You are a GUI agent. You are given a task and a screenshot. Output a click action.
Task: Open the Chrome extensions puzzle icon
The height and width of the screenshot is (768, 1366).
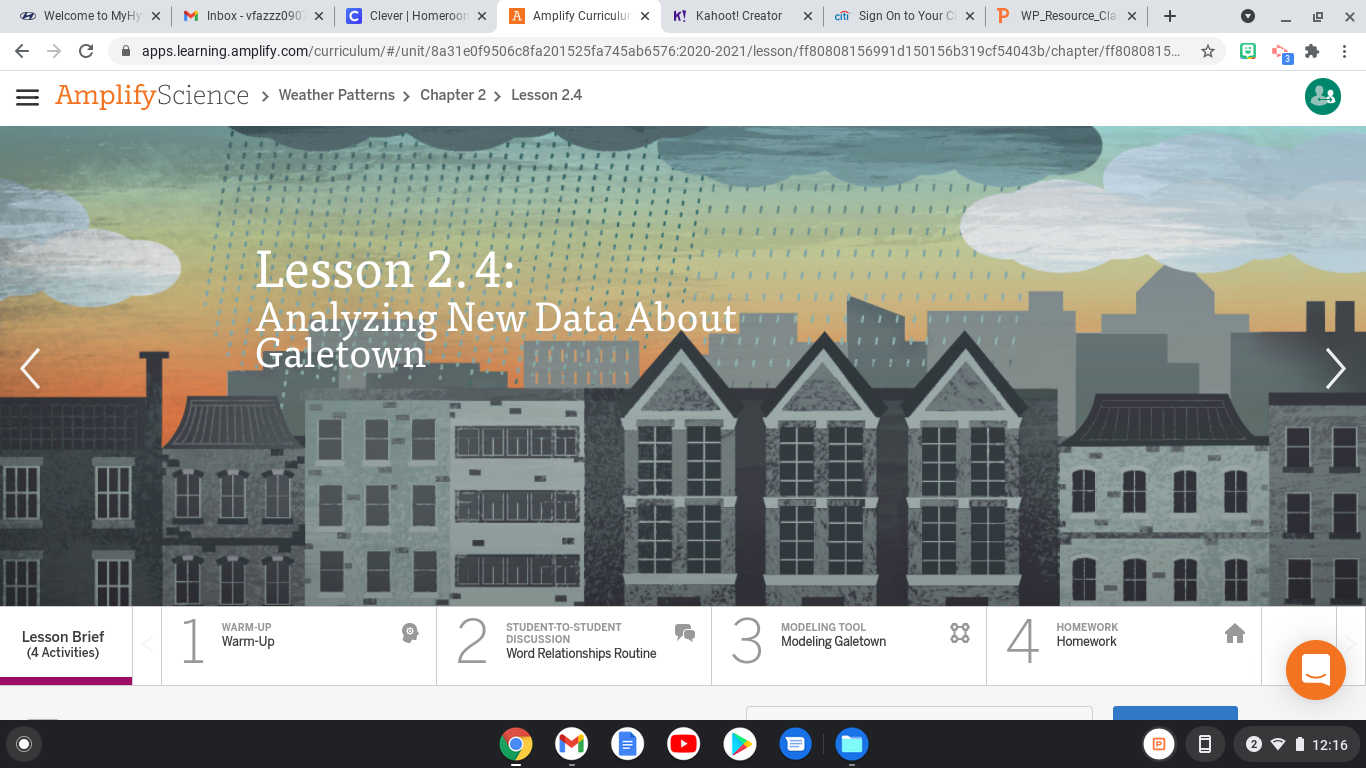pyautogui.click(x=1312, y=52)
